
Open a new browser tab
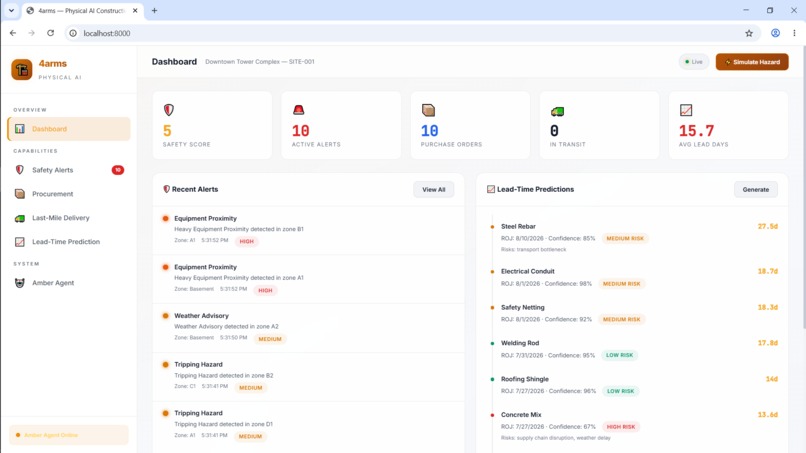tap(154, 10)
